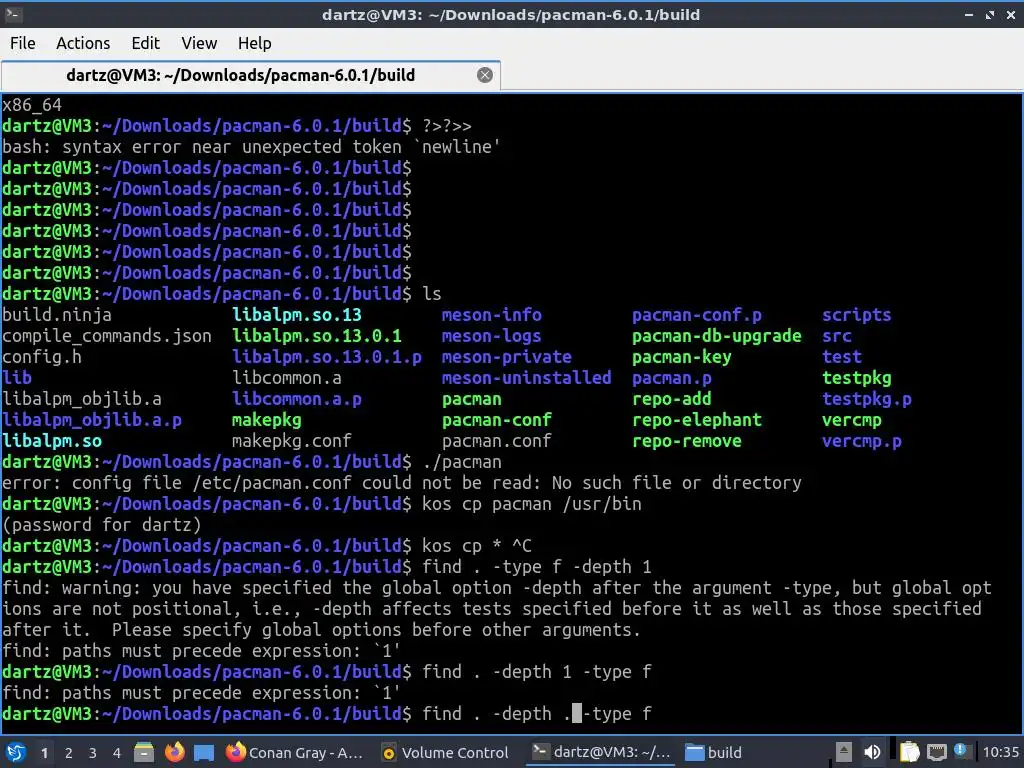Switch to workspace 3
The image size is (1024, 768).
pyautogui.click(x=93, y=753)
